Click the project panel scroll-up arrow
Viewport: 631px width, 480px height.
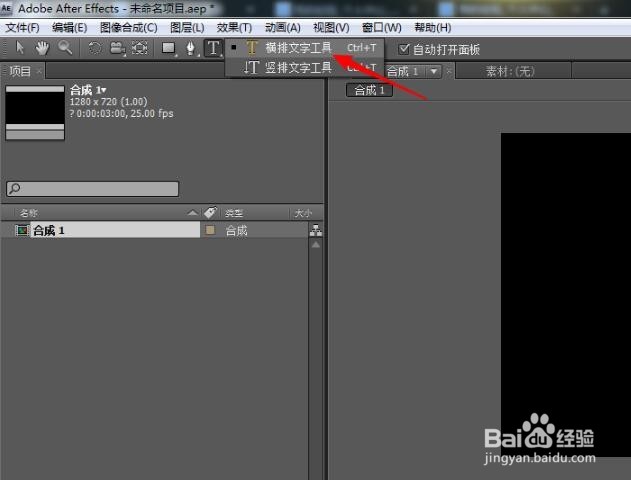(316, 244)
